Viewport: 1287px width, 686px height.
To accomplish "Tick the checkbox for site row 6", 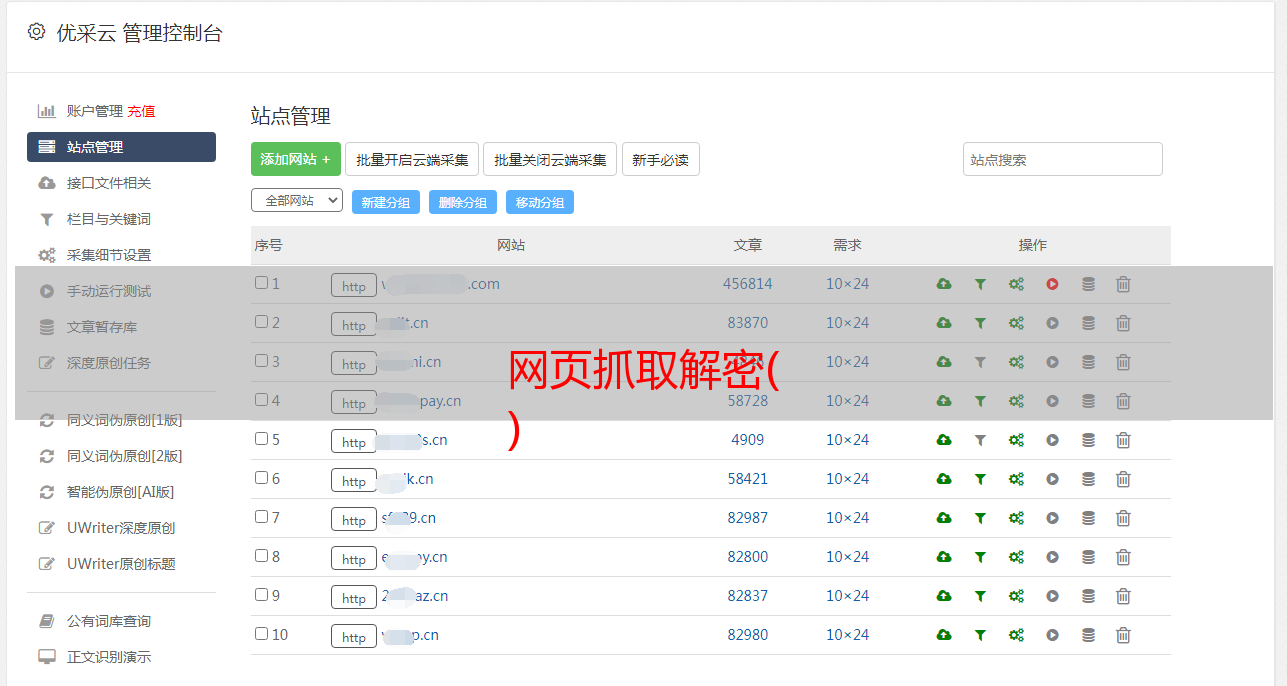I will (261, 478).
